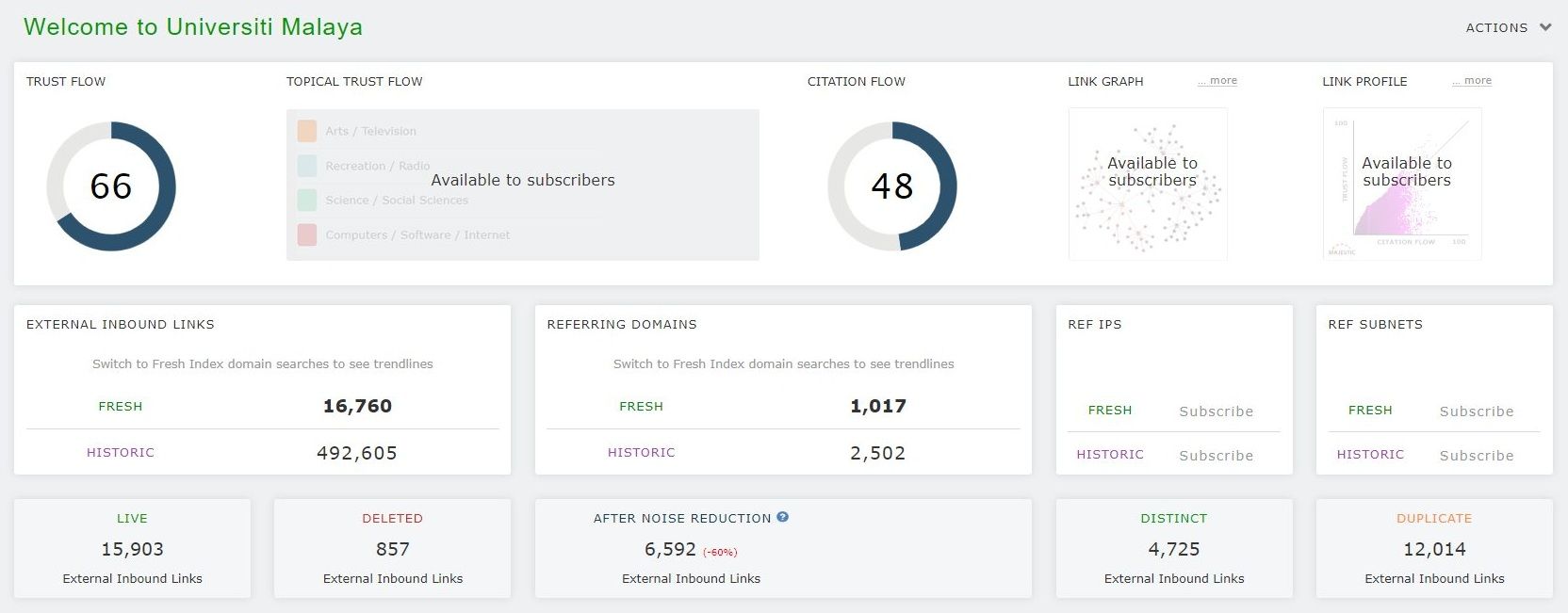Click the REF IPS heading
Image resolution: width=1568 pixels, height=613 pixels.
pyautogui.click(x=1095, y=325)
